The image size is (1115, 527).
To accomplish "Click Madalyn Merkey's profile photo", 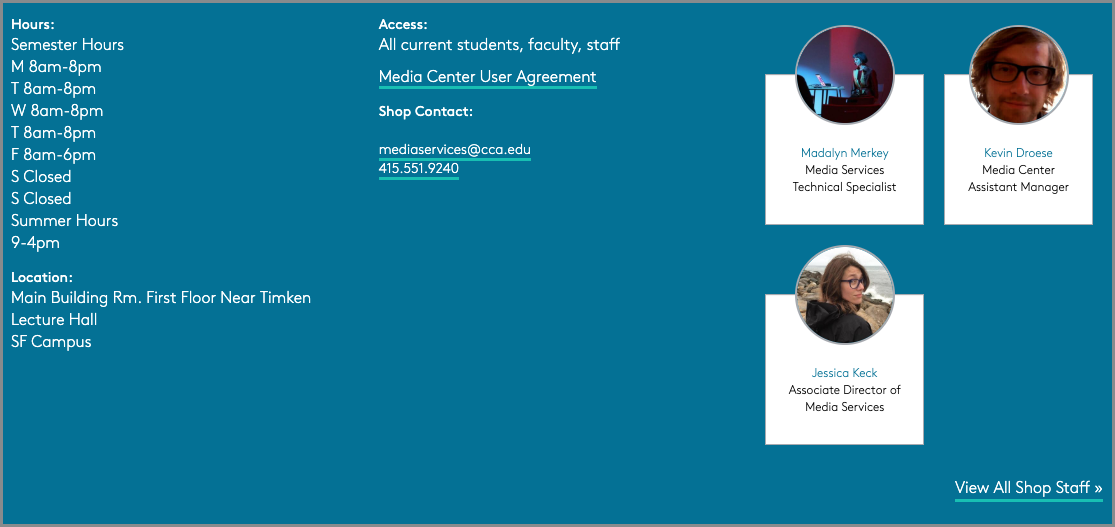I will point(844,75).
